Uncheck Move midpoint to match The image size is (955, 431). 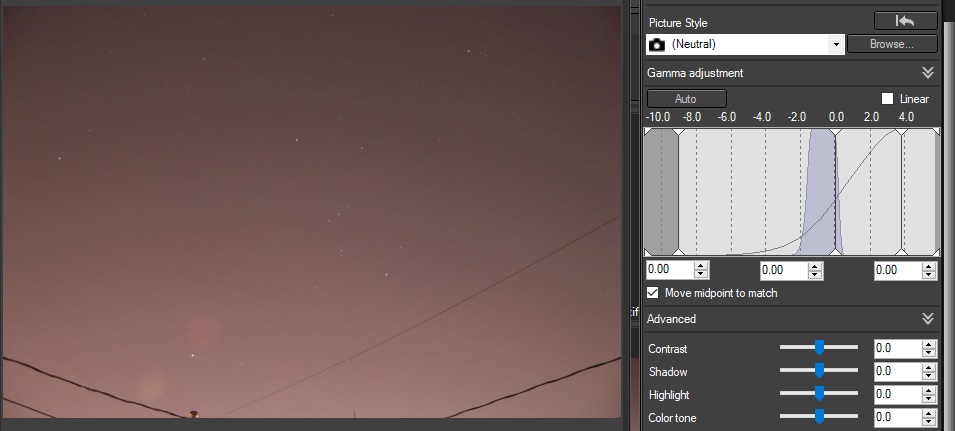(654, 293)
